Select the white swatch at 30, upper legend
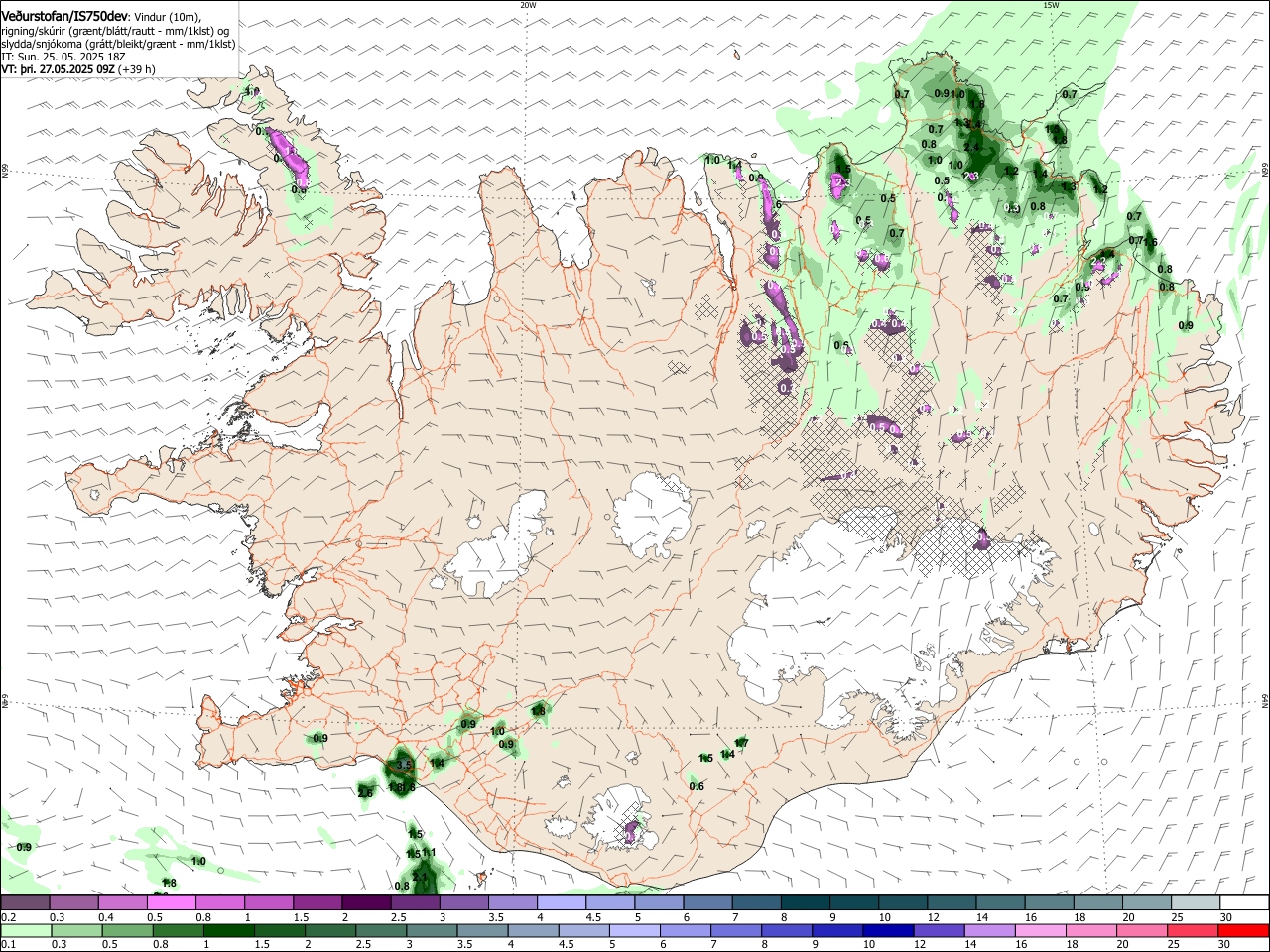Image resolution: width=1270 pixels, height=952 pixels. tap(1244, 902)
